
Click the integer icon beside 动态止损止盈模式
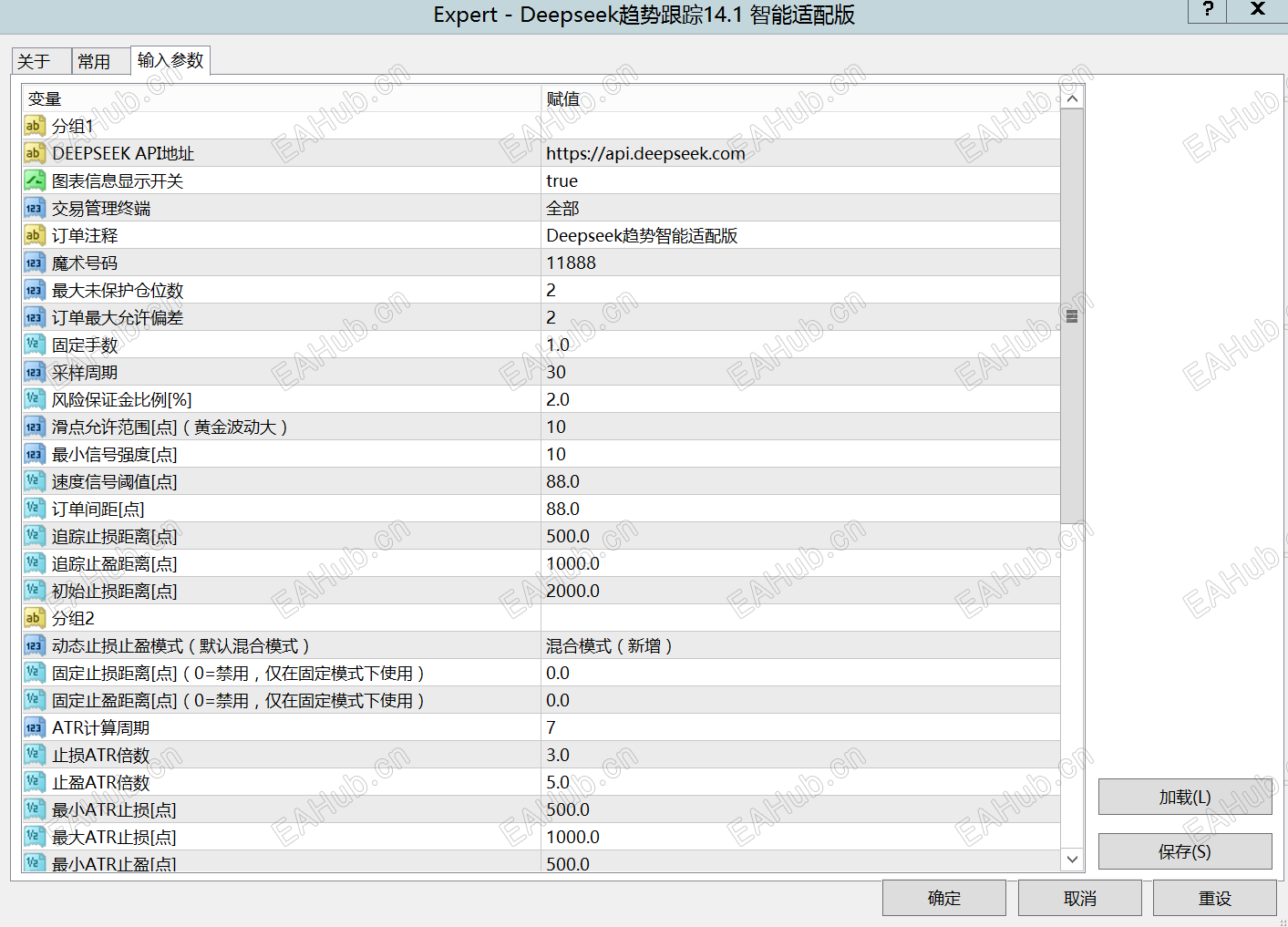pyautogui.click(x=34, y=645)
